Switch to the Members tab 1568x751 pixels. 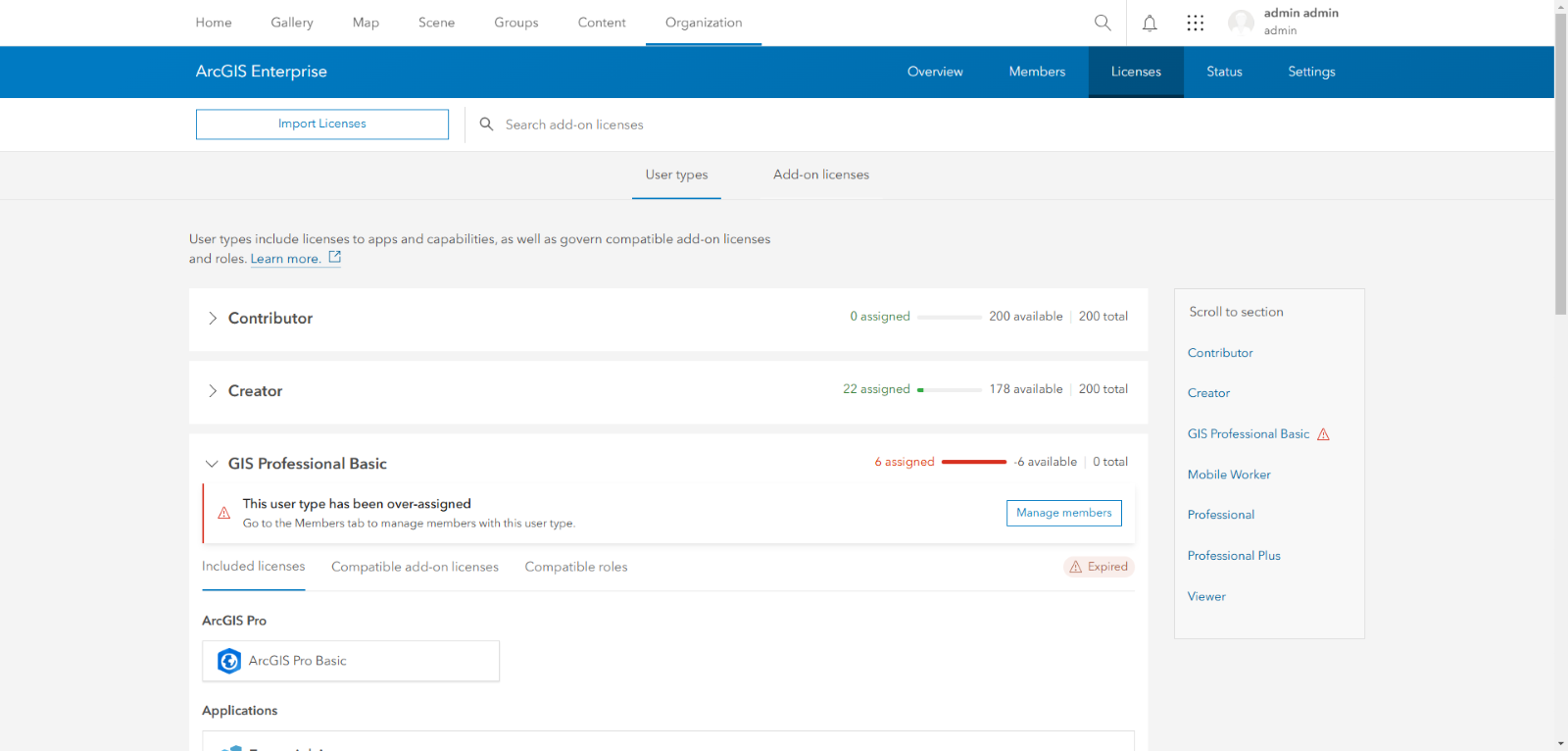pyautogui.click(x=1037, y=72)
